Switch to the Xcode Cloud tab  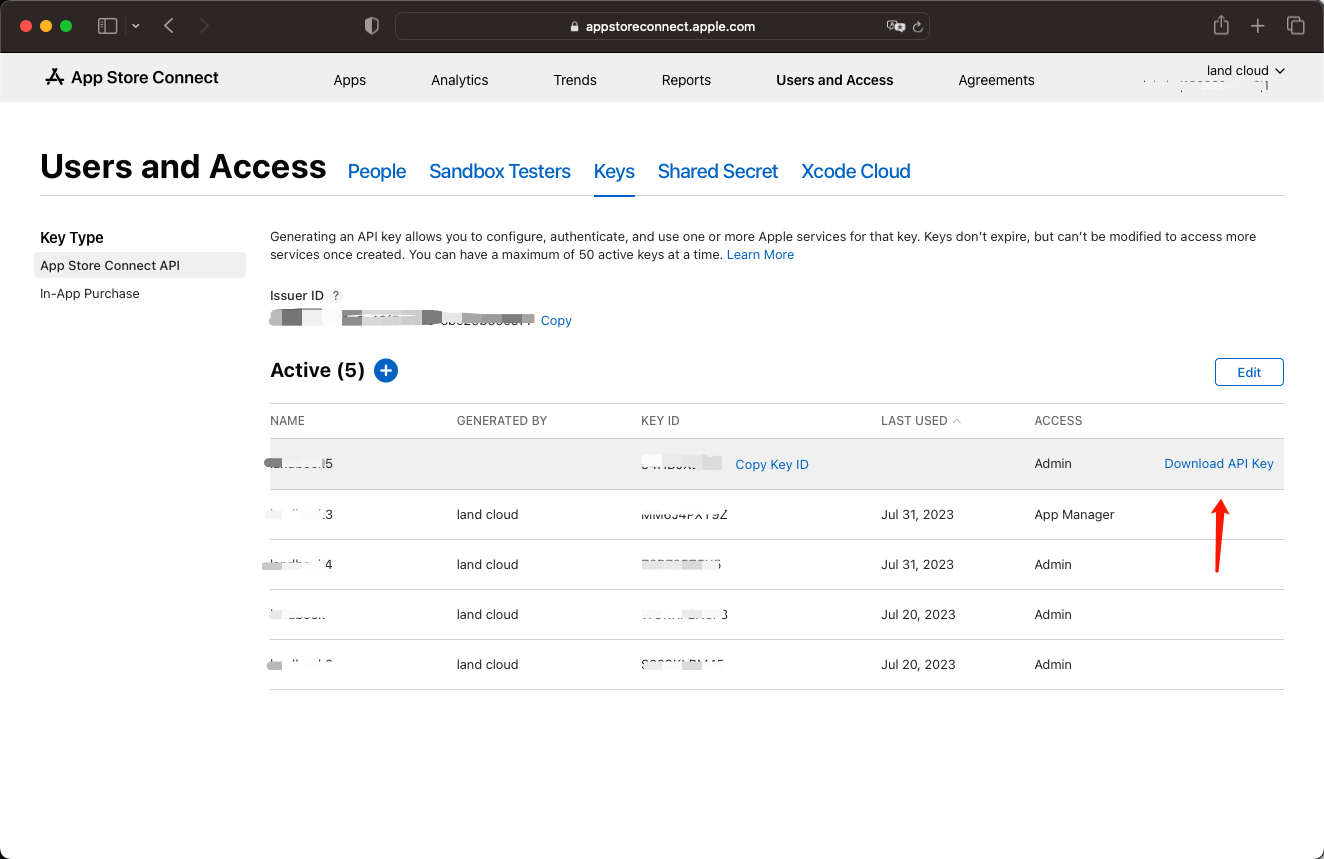[x=856, y=171]
